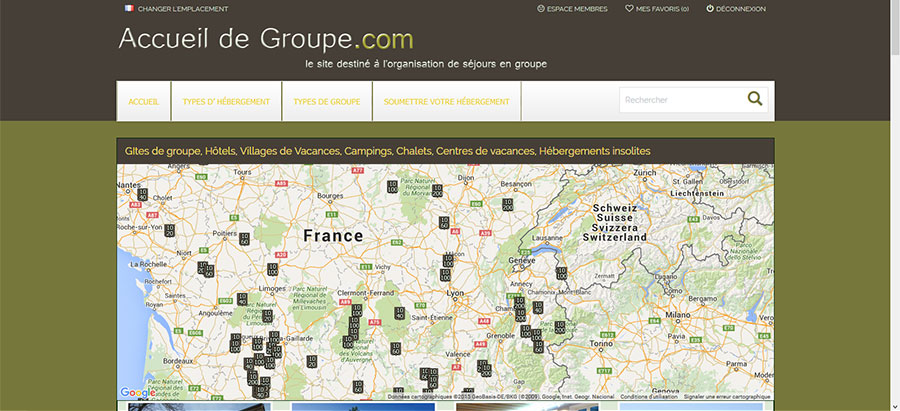Open Changer l'emplacement link
Image resolution: width=900 pixels, height=411 pixels.
click(183, 9)
